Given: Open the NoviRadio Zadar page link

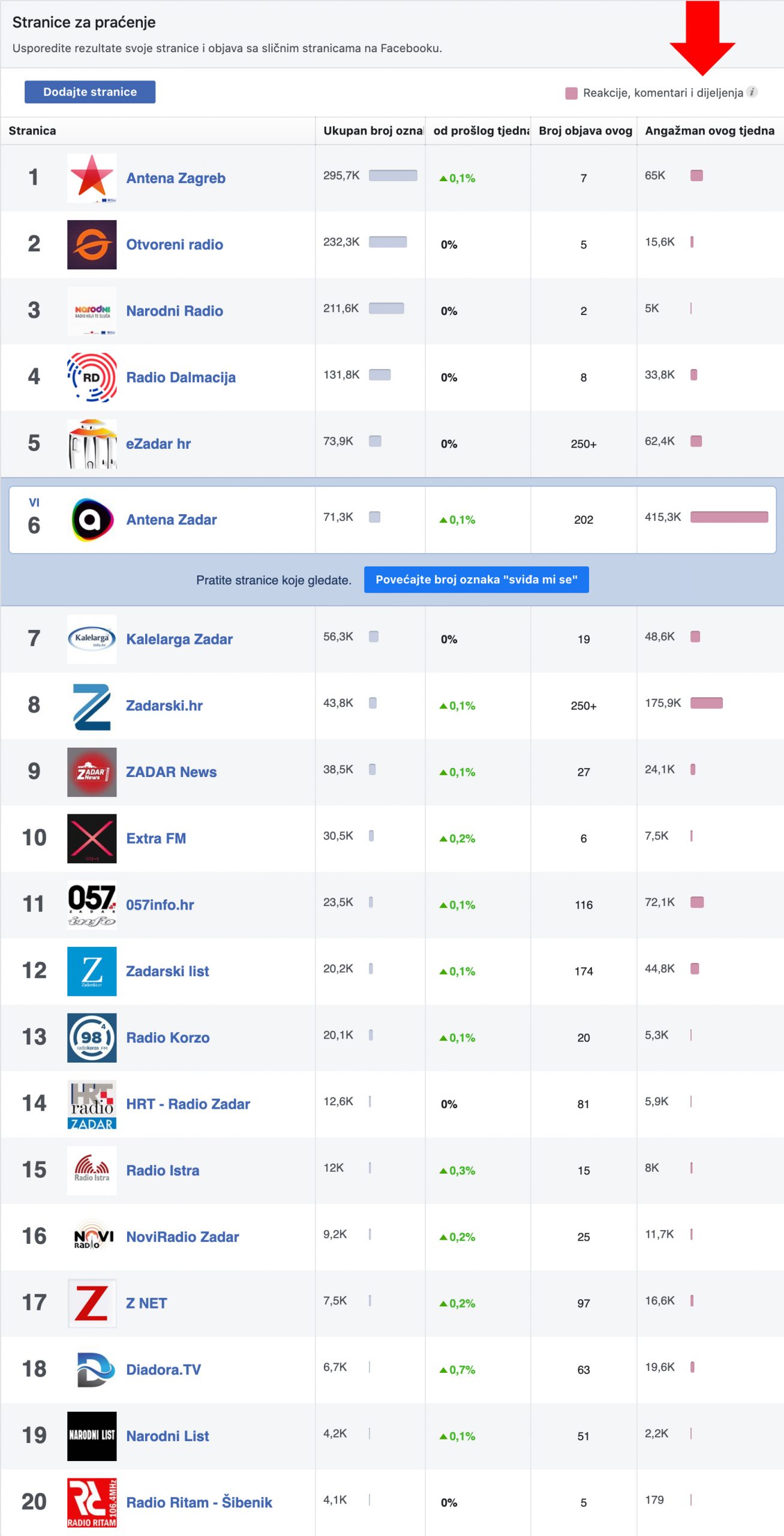Looking at the screenshot, I should [x=182, y=1237].
